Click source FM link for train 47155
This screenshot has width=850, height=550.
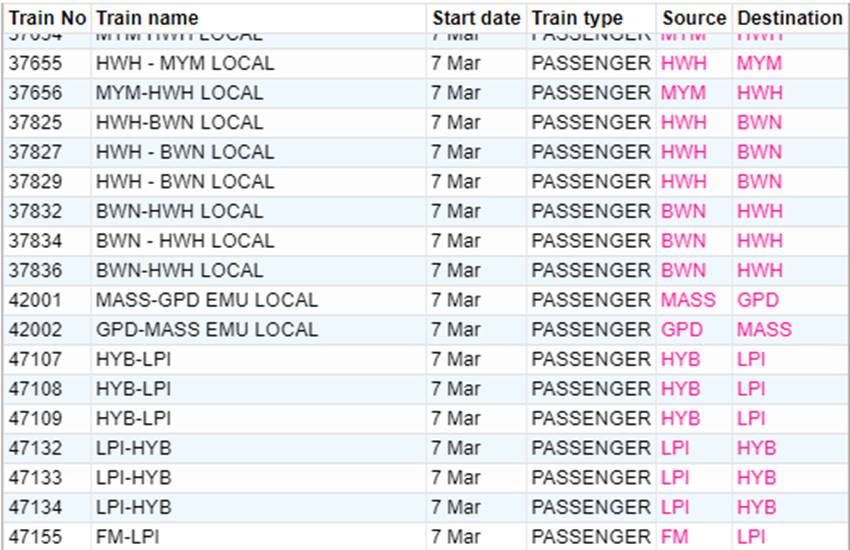click(675, 537)
